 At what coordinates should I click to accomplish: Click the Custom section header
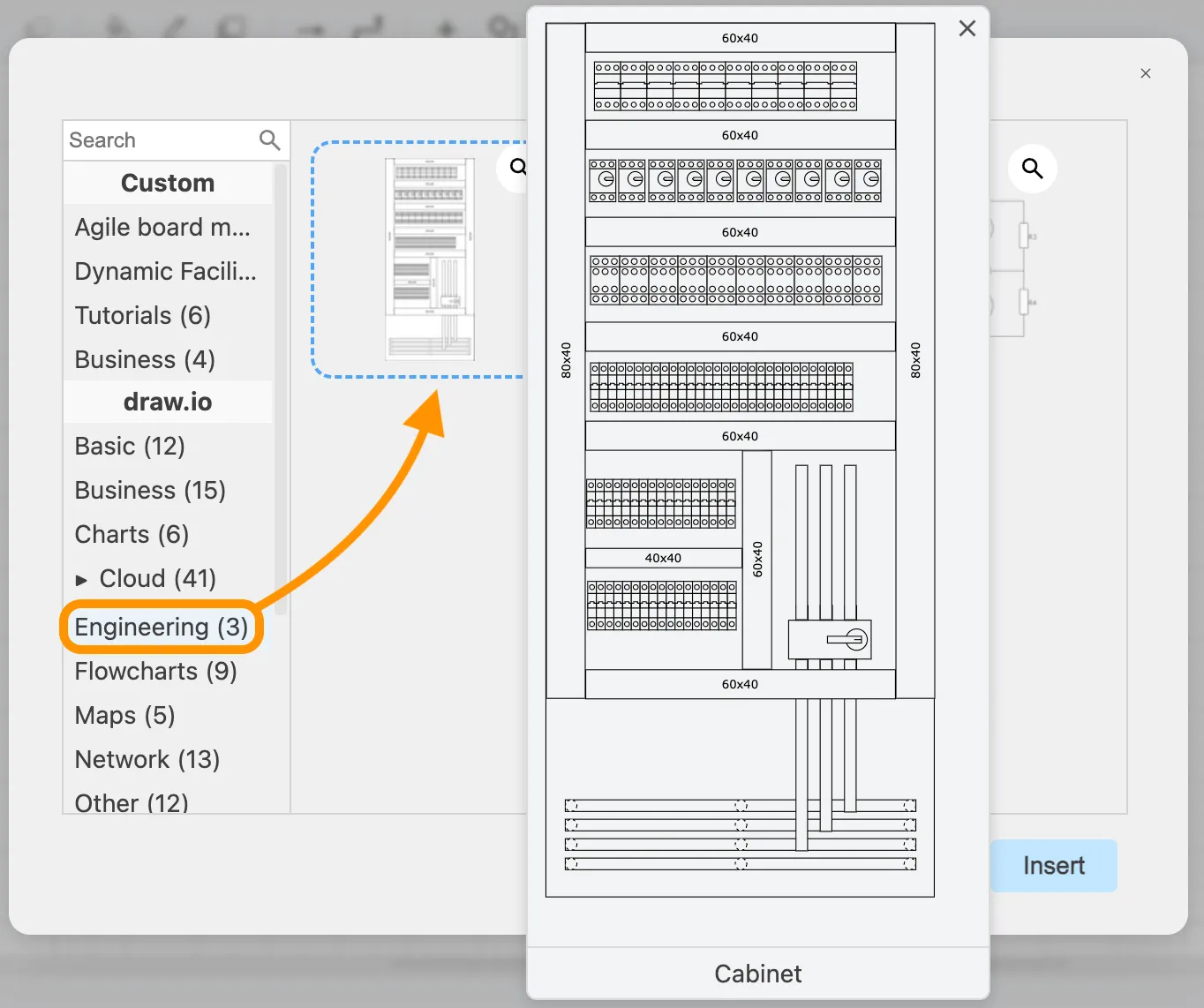168,183
